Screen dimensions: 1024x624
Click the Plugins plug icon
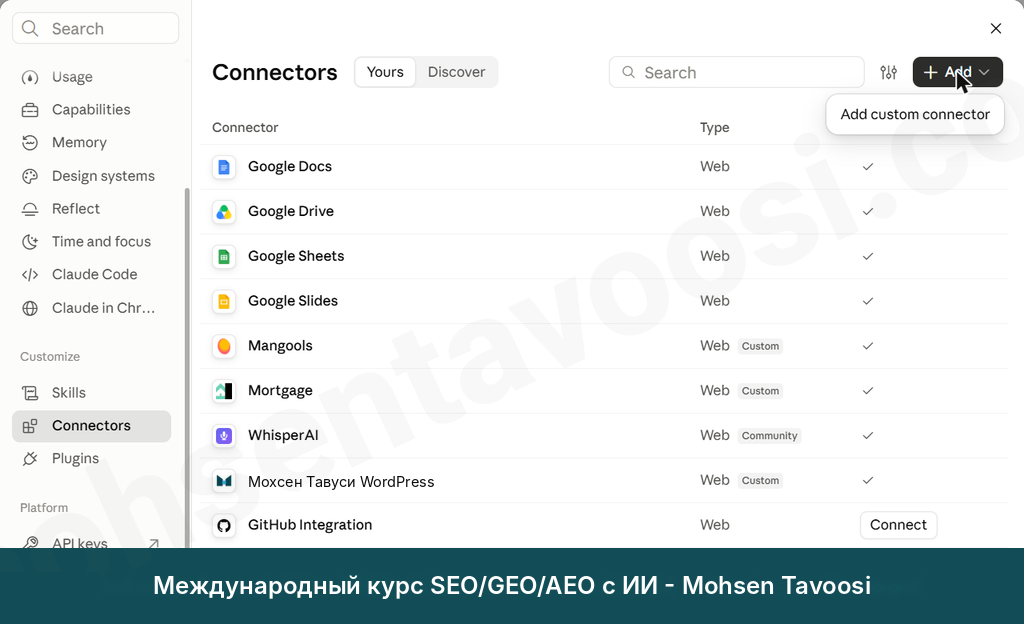coord(30,459)
